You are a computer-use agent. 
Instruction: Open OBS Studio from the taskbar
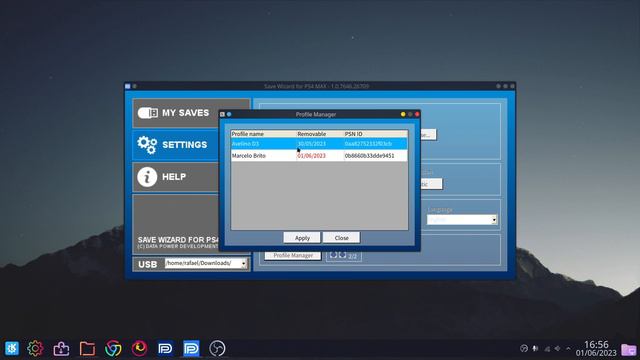tap(217, 349)
